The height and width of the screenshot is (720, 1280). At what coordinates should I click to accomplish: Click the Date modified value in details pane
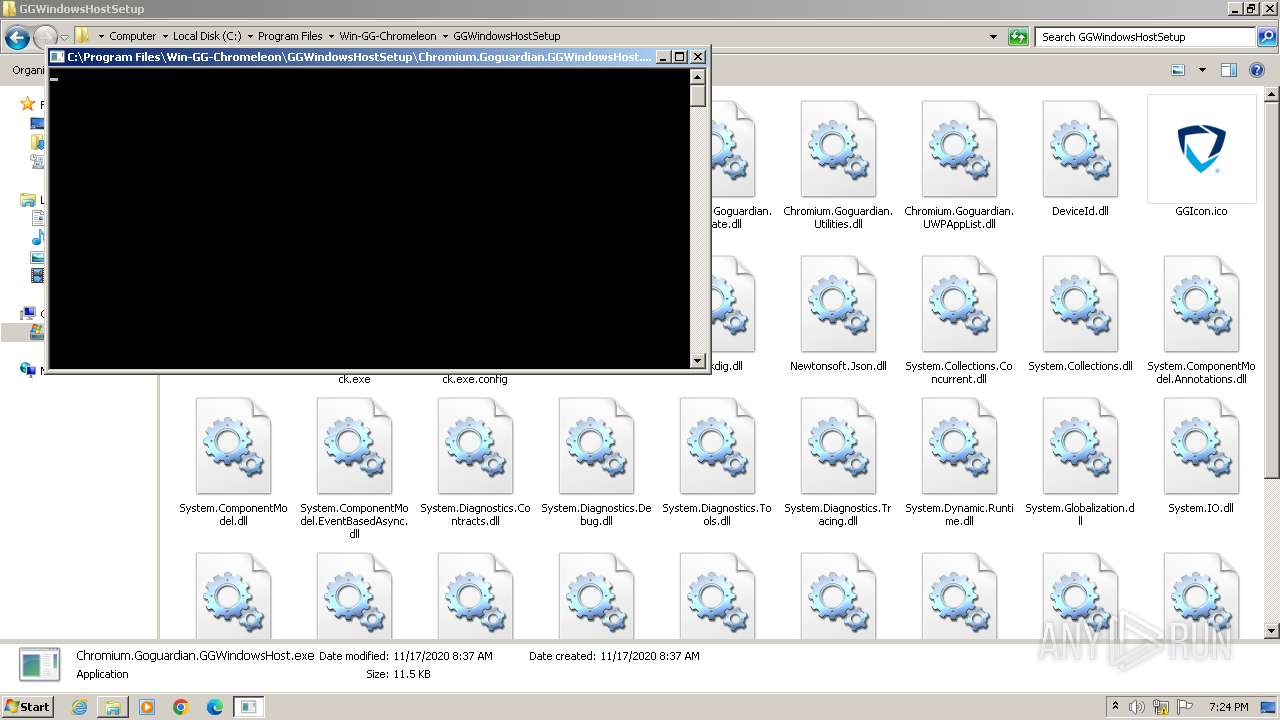(x=443, y=656)
